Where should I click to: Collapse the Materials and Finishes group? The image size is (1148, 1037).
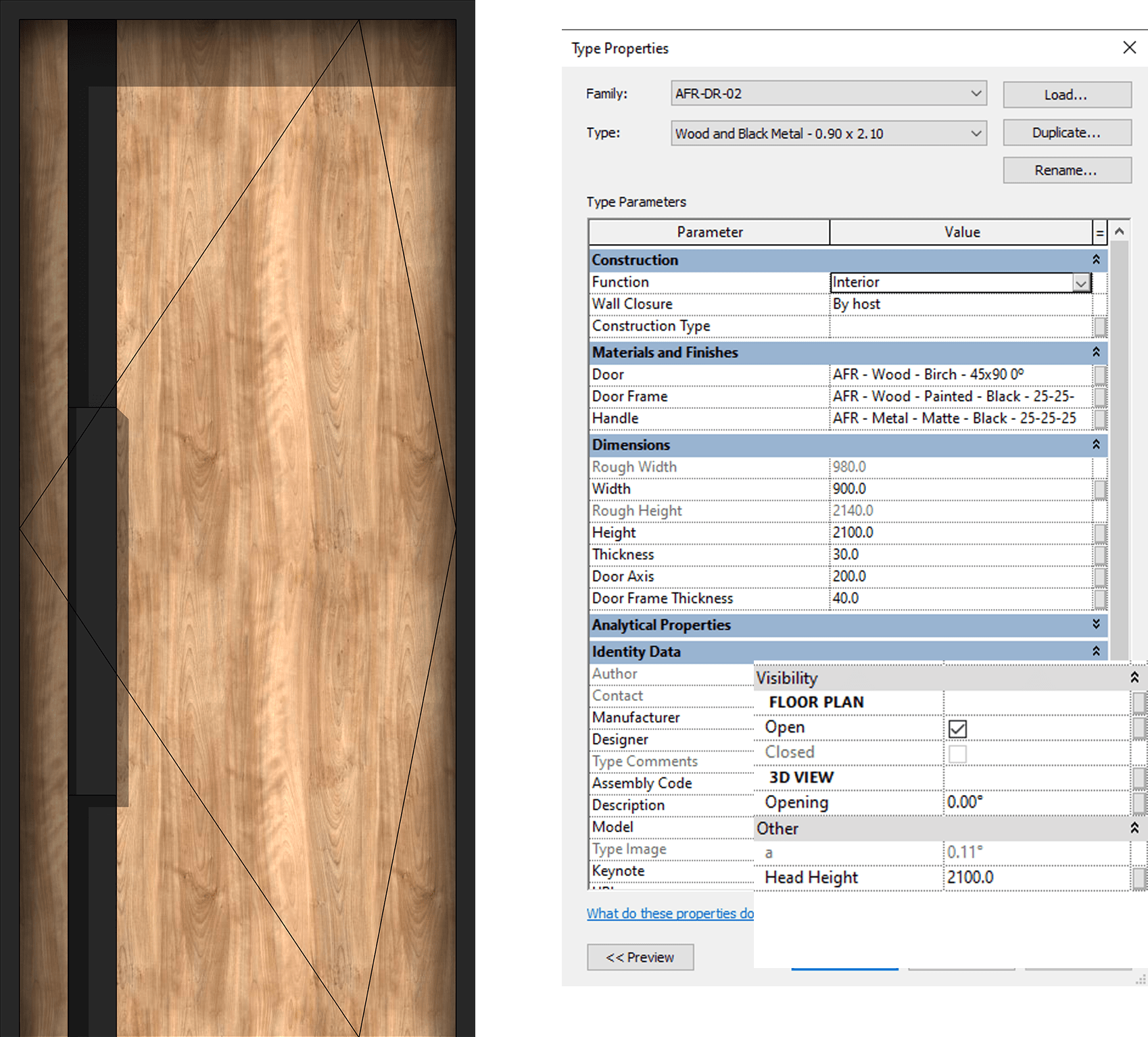click(x=1096, y=352)
